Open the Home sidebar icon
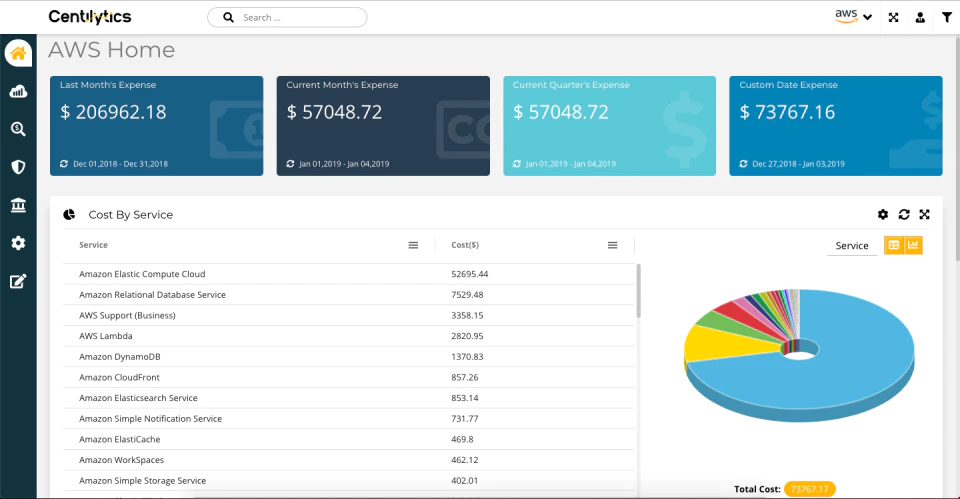The image size is (960, 499). [18, 53]
